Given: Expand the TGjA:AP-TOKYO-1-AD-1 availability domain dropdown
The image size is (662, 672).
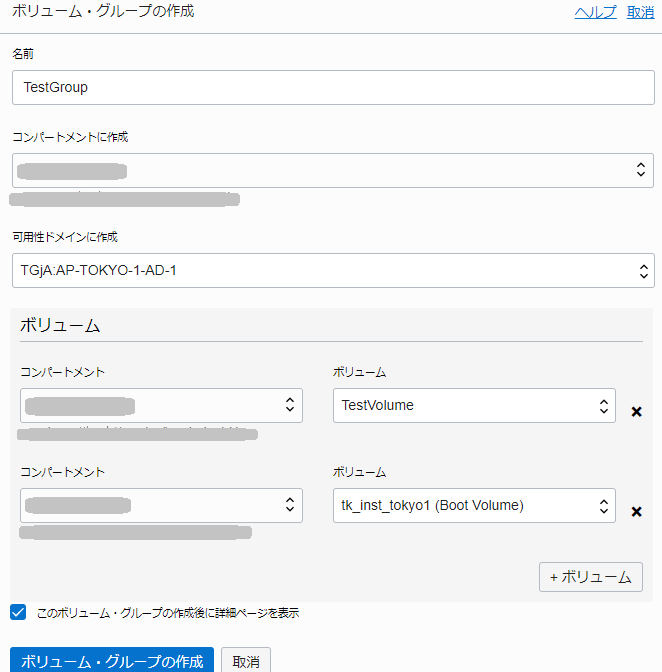Looking at the screenshot, I should click(x=333, y=270).
